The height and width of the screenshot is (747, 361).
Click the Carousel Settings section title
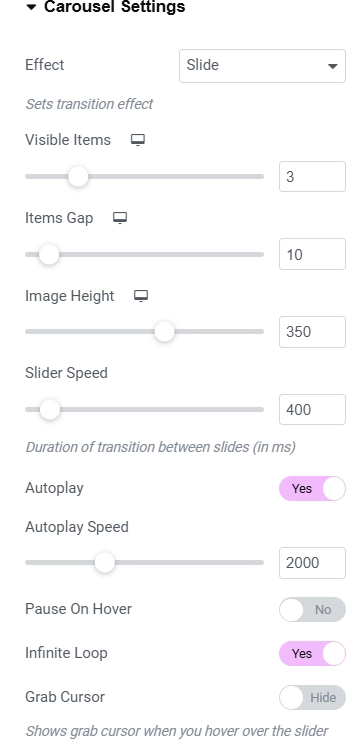coord(115,7)
